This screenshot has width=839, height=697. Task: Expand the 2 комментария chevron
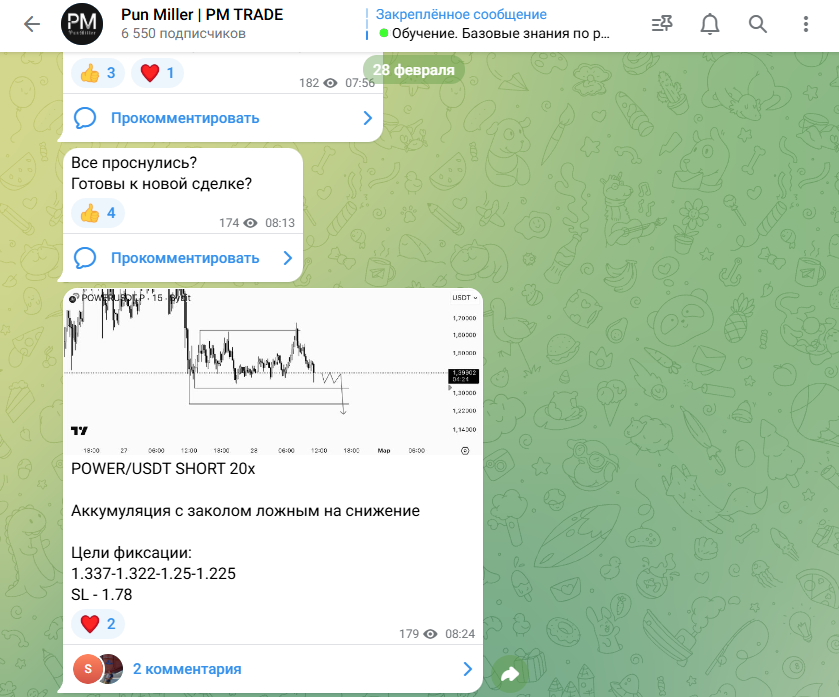pyautogui.click(x=468, y=669)
